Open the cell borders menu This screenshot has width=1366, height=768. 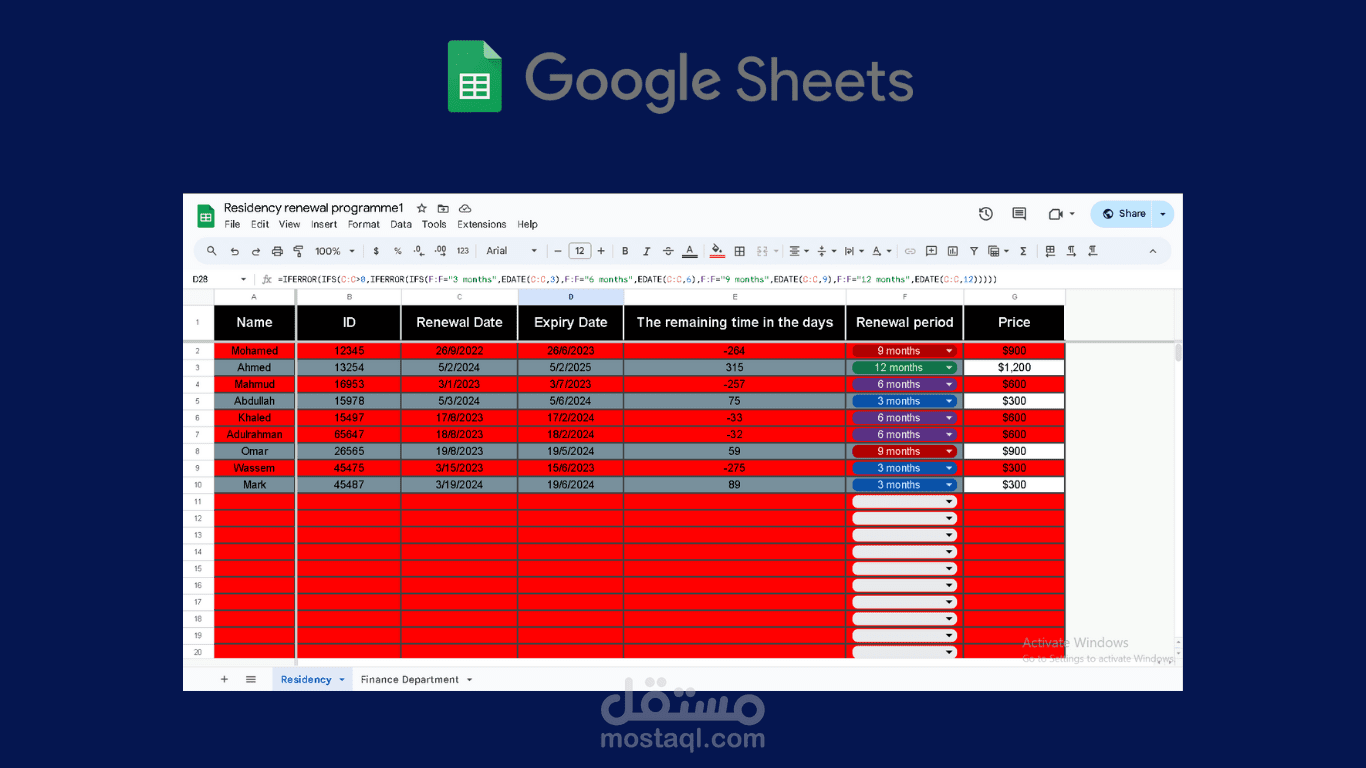click(x=740, y=251)
